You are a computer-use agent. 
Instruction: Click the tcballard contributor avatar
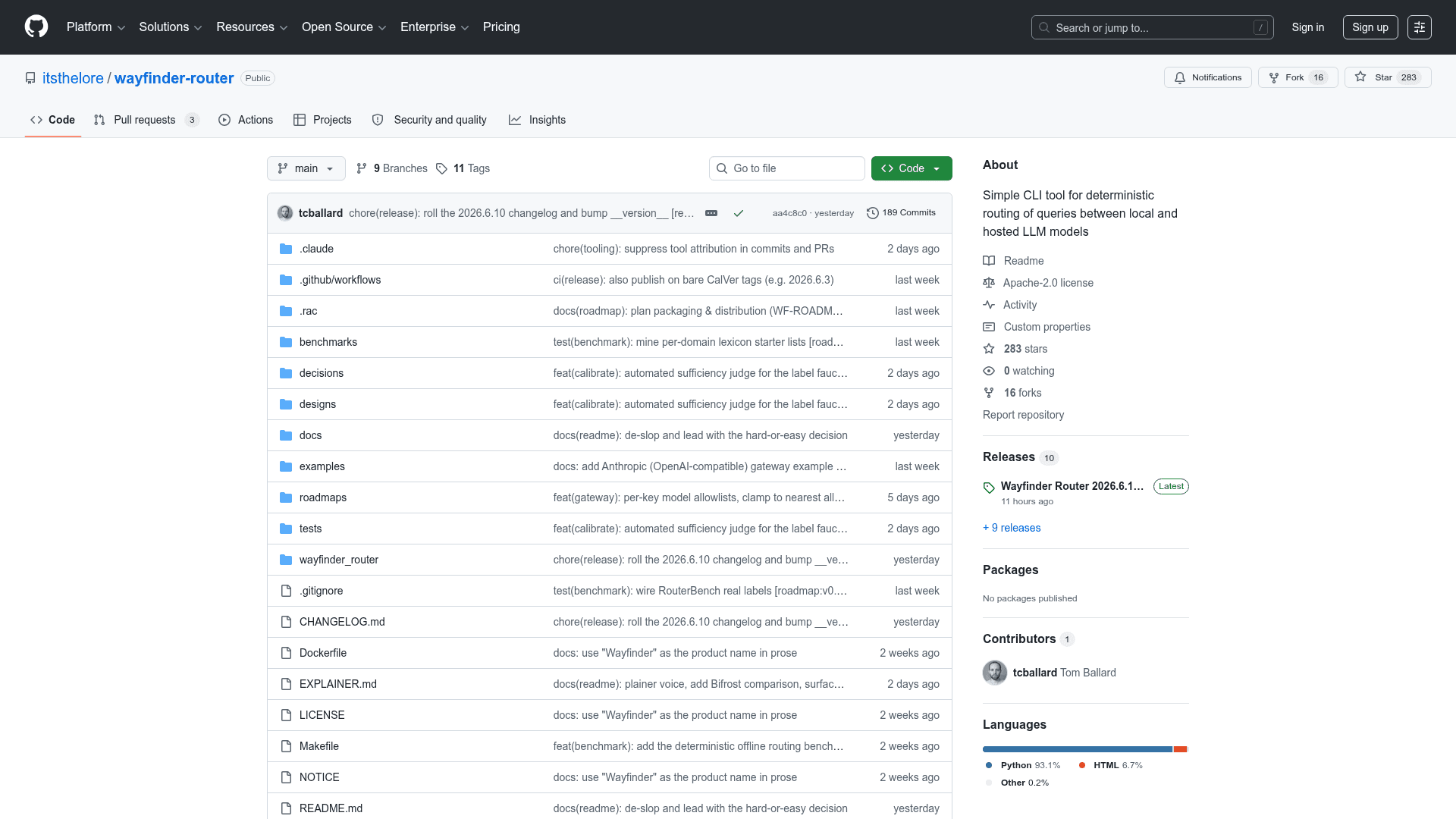995,673
